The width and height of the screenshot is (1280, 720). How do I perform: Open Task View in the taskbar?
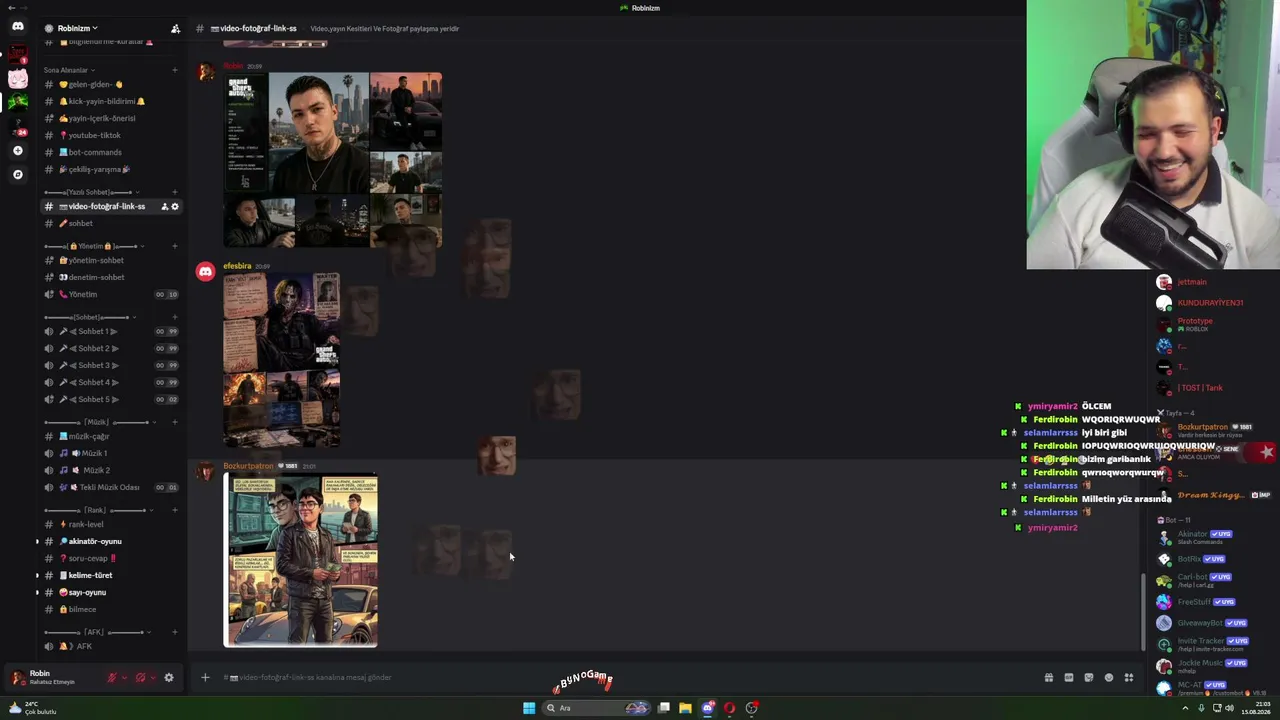pos(663,708)
